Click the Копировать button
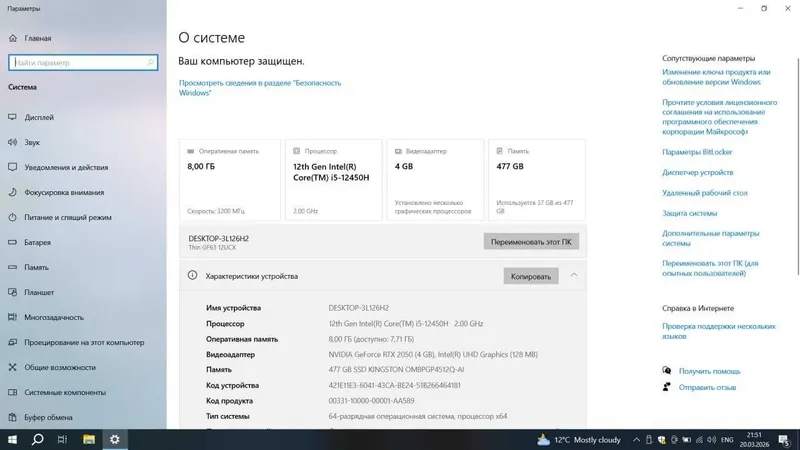The width and height of the screenshot is (800, 450). (531, 276)
